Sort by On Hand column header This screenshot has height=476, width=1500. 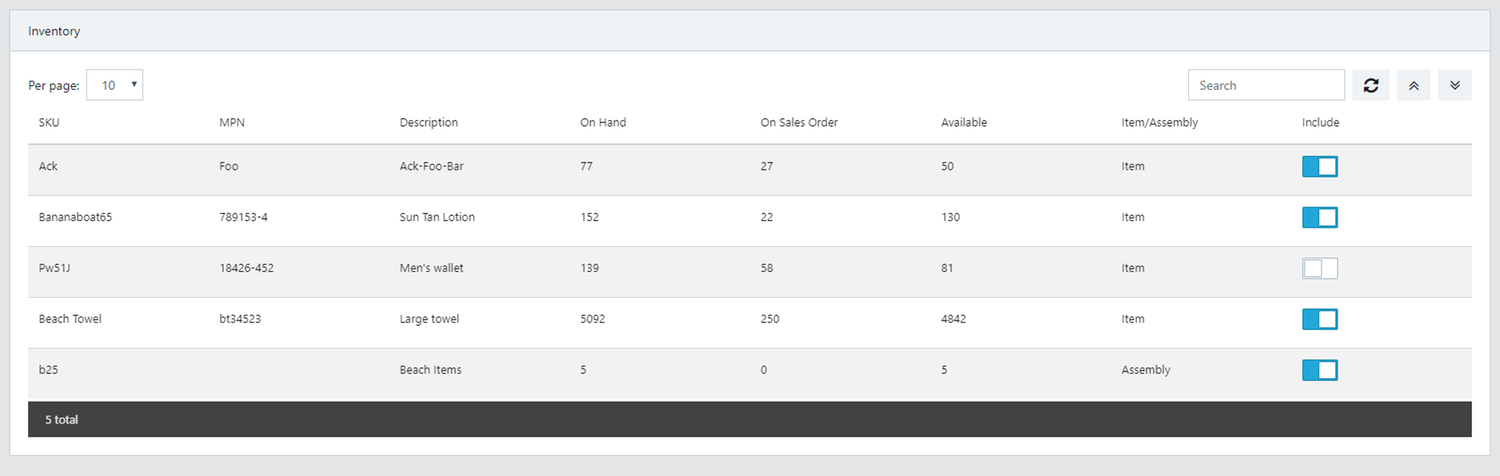coord(603,123)
